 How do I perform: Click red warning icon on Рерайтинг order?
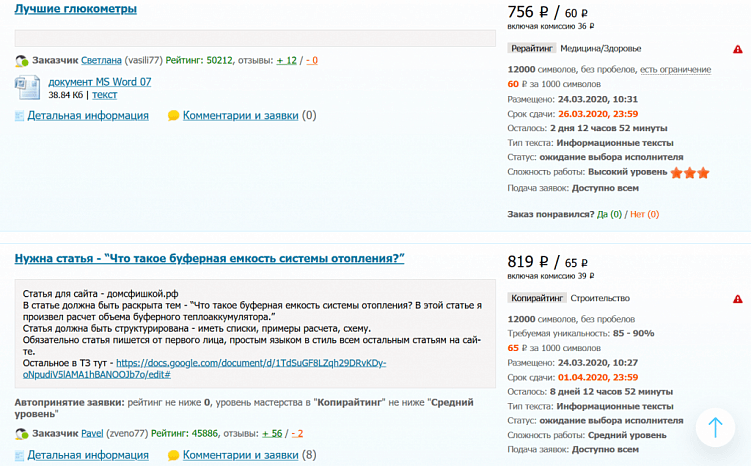coord(738,49)
